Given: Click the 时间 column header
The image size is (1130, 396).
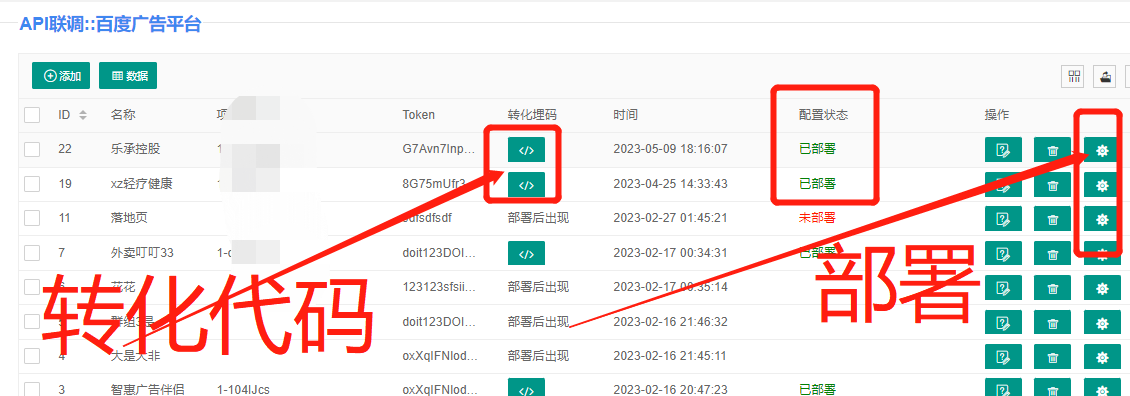Looking at the screenshot, I should [625, 115].
